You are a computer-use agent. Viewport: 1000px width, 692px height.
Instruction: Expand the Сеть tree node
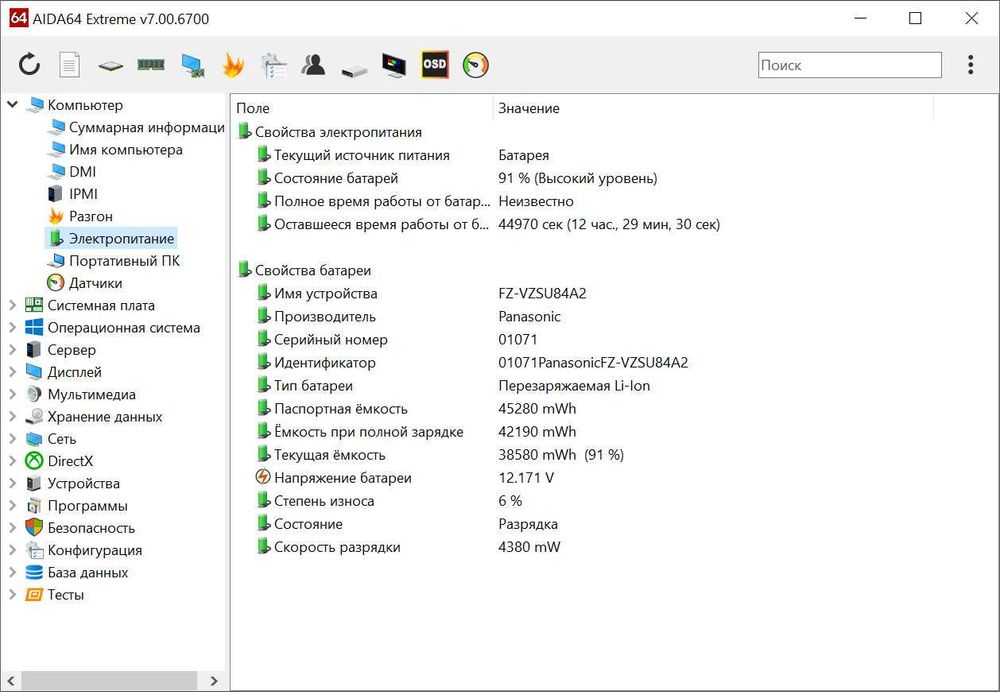coord(12,439)
